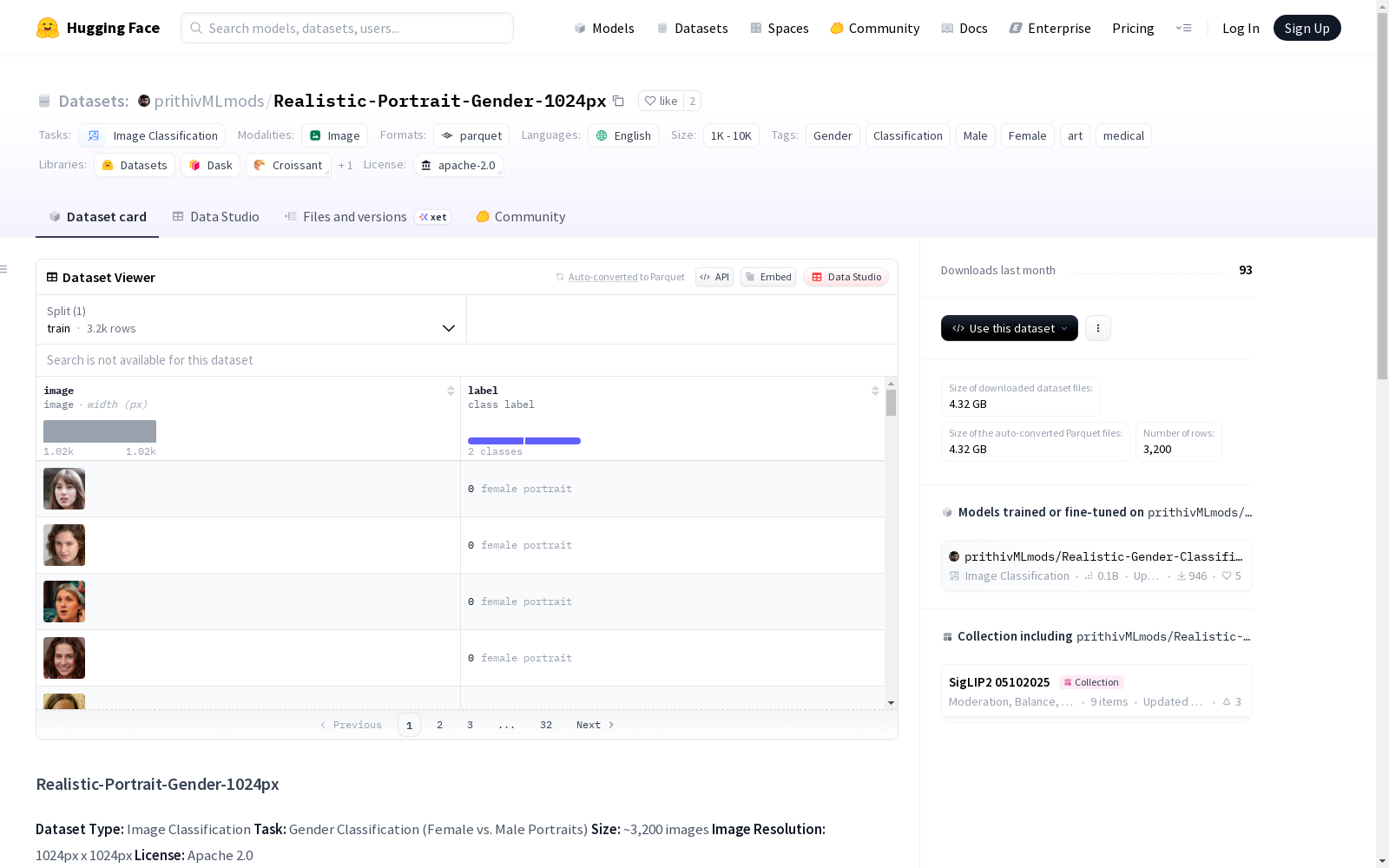Click the Log In link
The width and height of the screenshot is (1389, 868).
point(1241,28)
